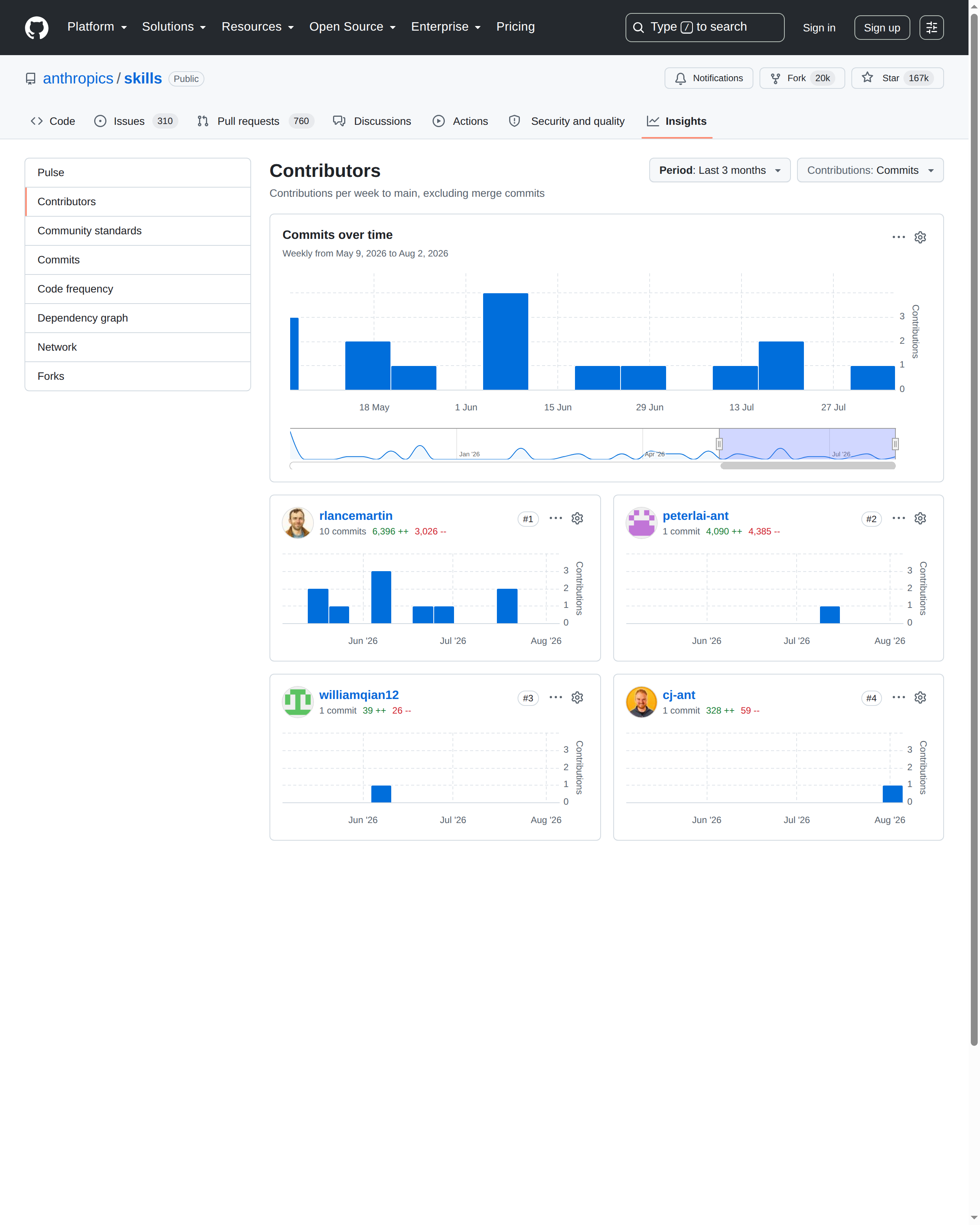Open three-dot menu on cj-ant card
980x1225 pixels.
(898, 697)
